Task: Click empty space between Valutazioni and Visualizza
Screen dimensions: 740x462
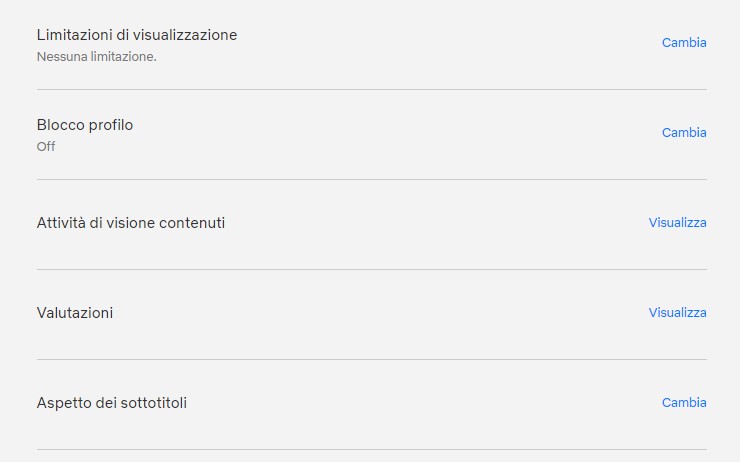Action: click(x=380, y=313)
